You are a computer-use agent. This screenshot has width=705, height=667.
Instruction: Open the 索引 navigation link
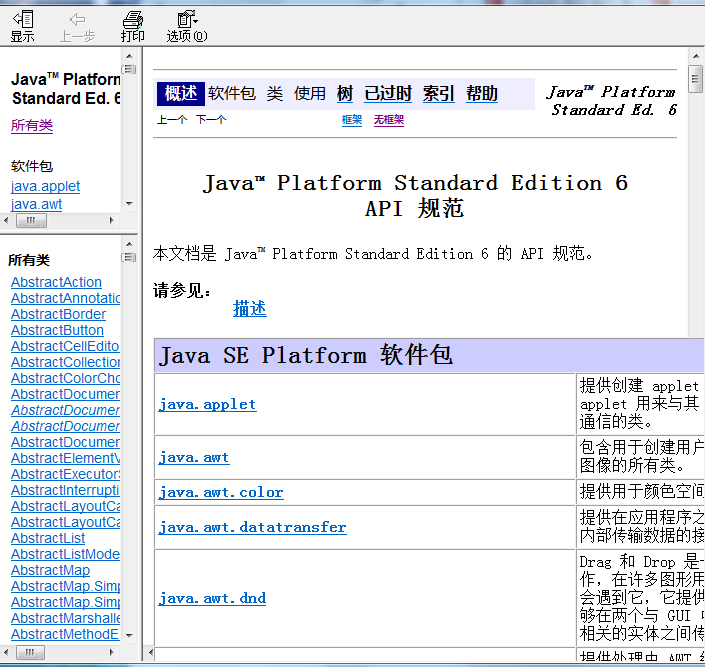coord(438,94)
